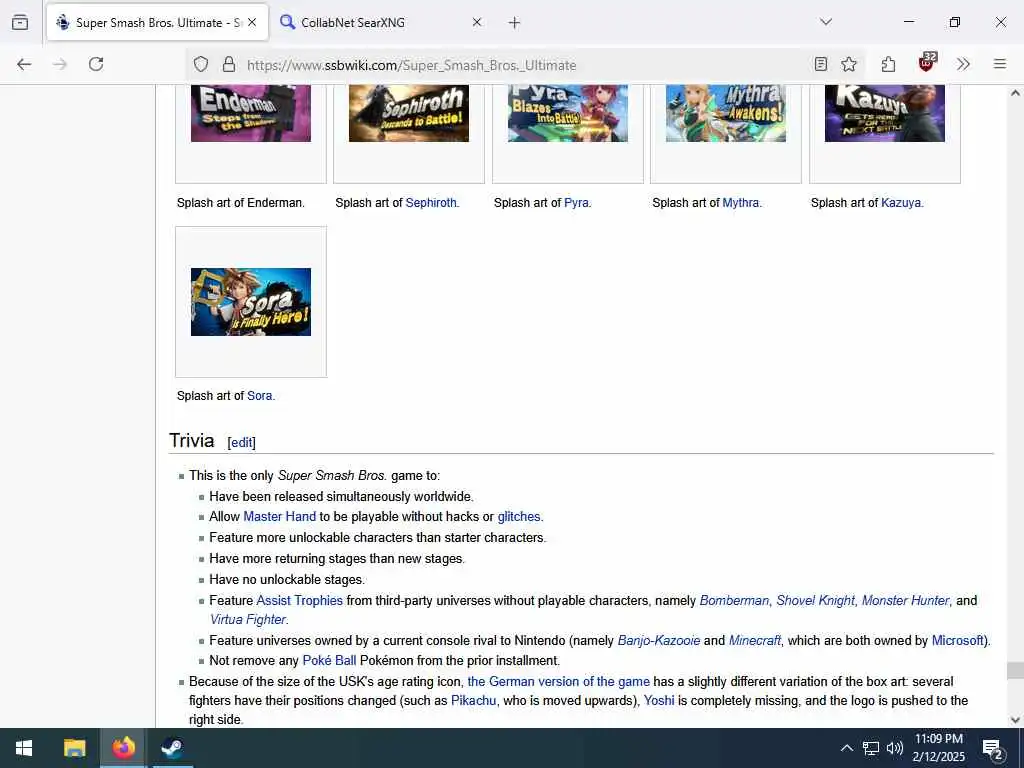Open the volume control tray icon
1024x768 pixels.
pos(895,748)
